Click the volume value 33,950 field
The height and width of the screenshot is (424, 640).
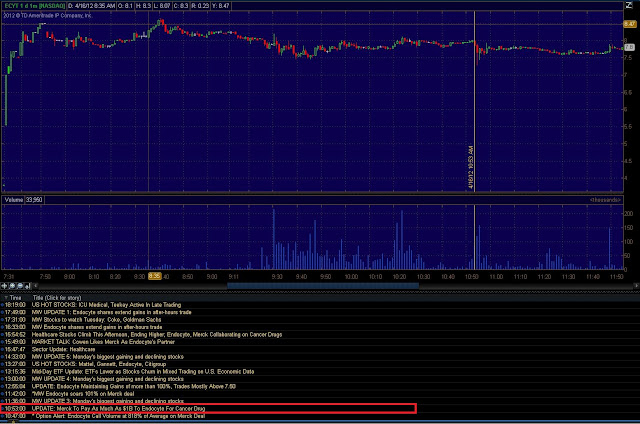[34, 200]
